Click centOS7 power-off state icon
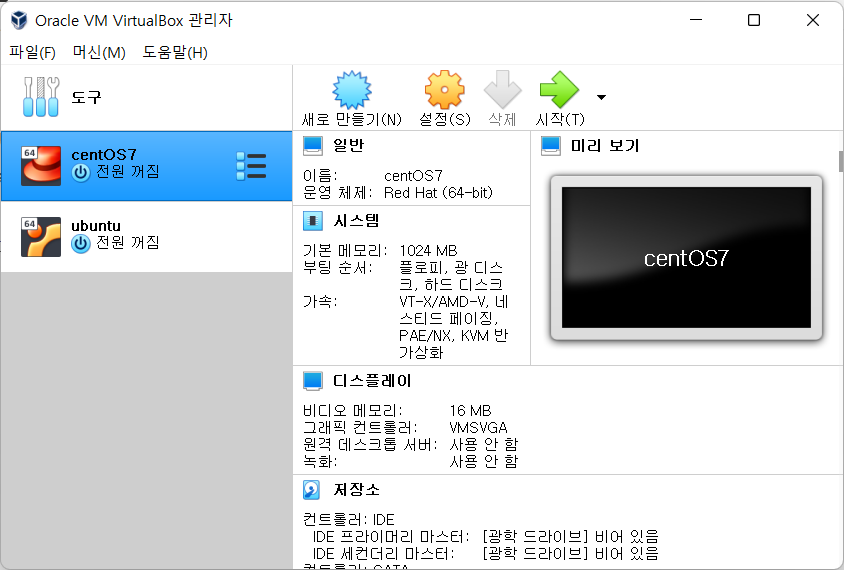 (x=81, y=173)
